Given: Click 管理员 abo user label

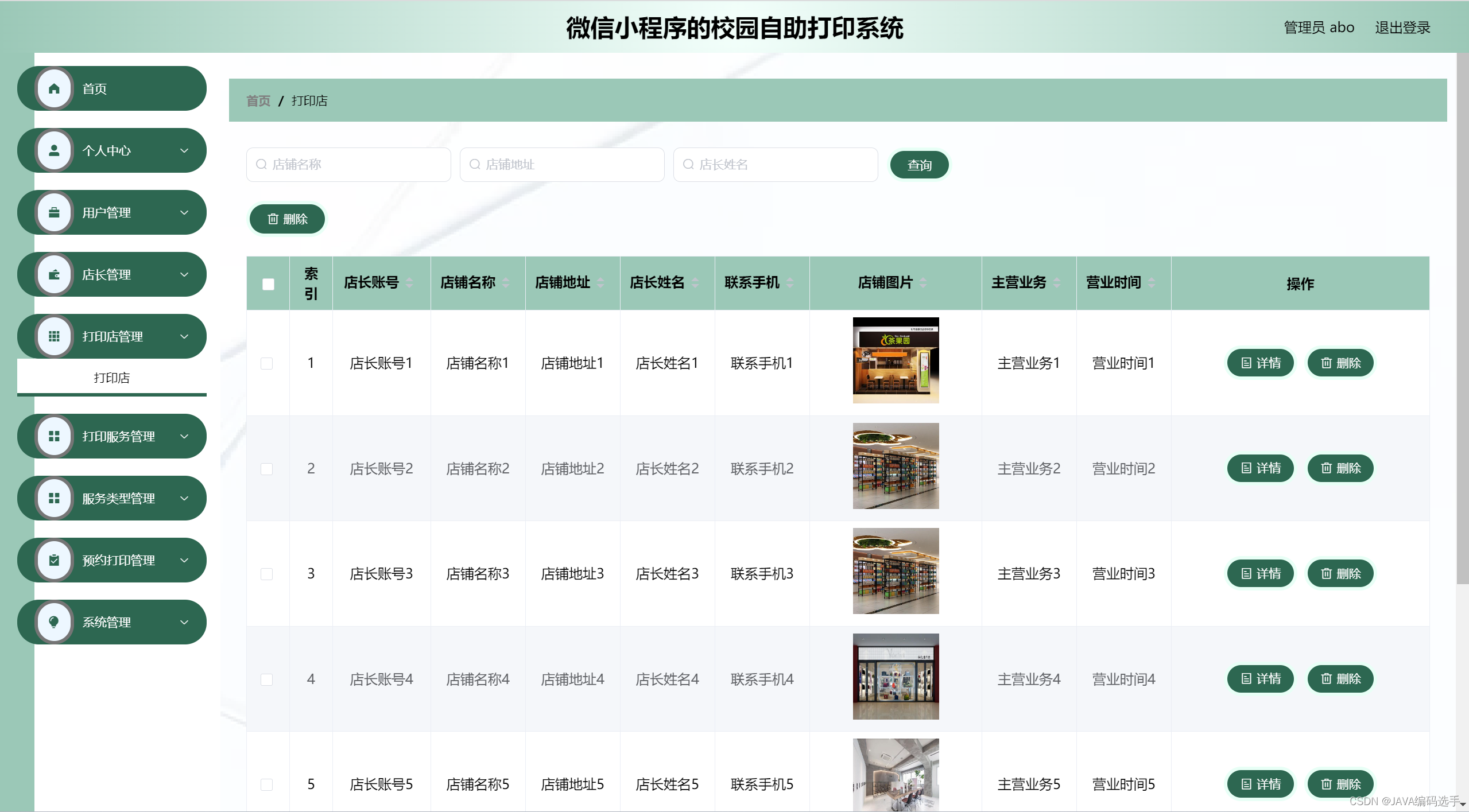Looking at the screenshot, I should pos(1319,28).
